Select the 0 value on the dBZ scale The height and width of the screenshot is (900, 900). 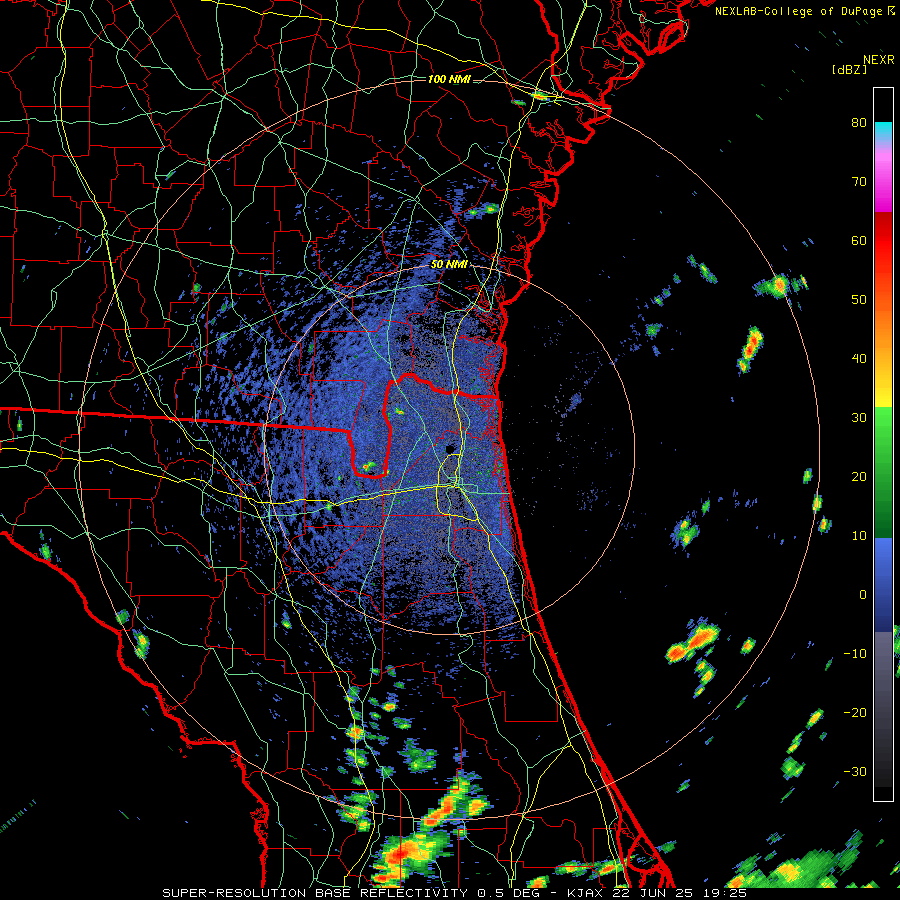click(x=863, y=595)
